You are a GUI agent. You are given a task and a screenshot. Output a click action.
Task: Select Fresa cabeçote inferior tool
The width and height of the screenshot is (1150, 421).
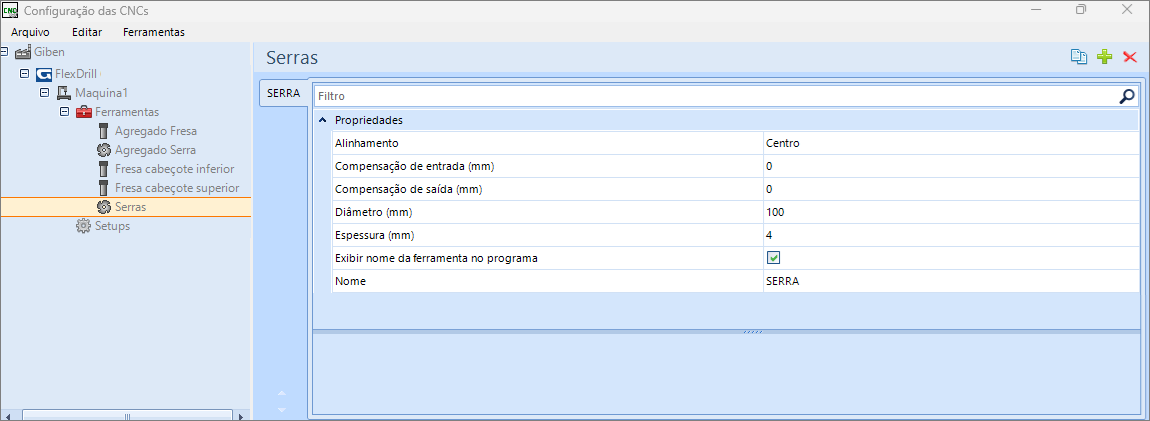[x=174, y=169]
